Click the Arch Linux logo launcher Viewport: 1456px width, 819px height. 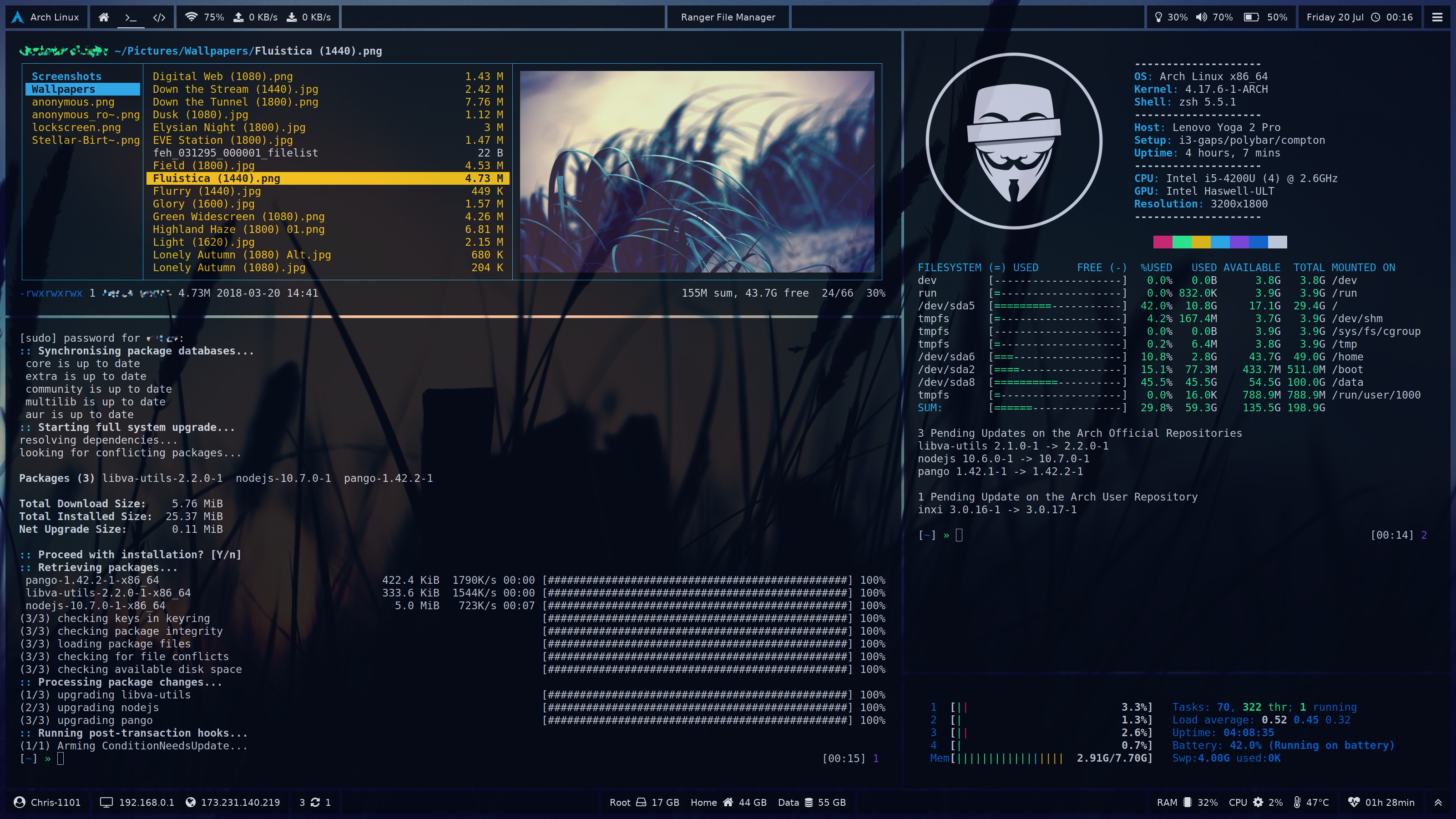[18, 17]
